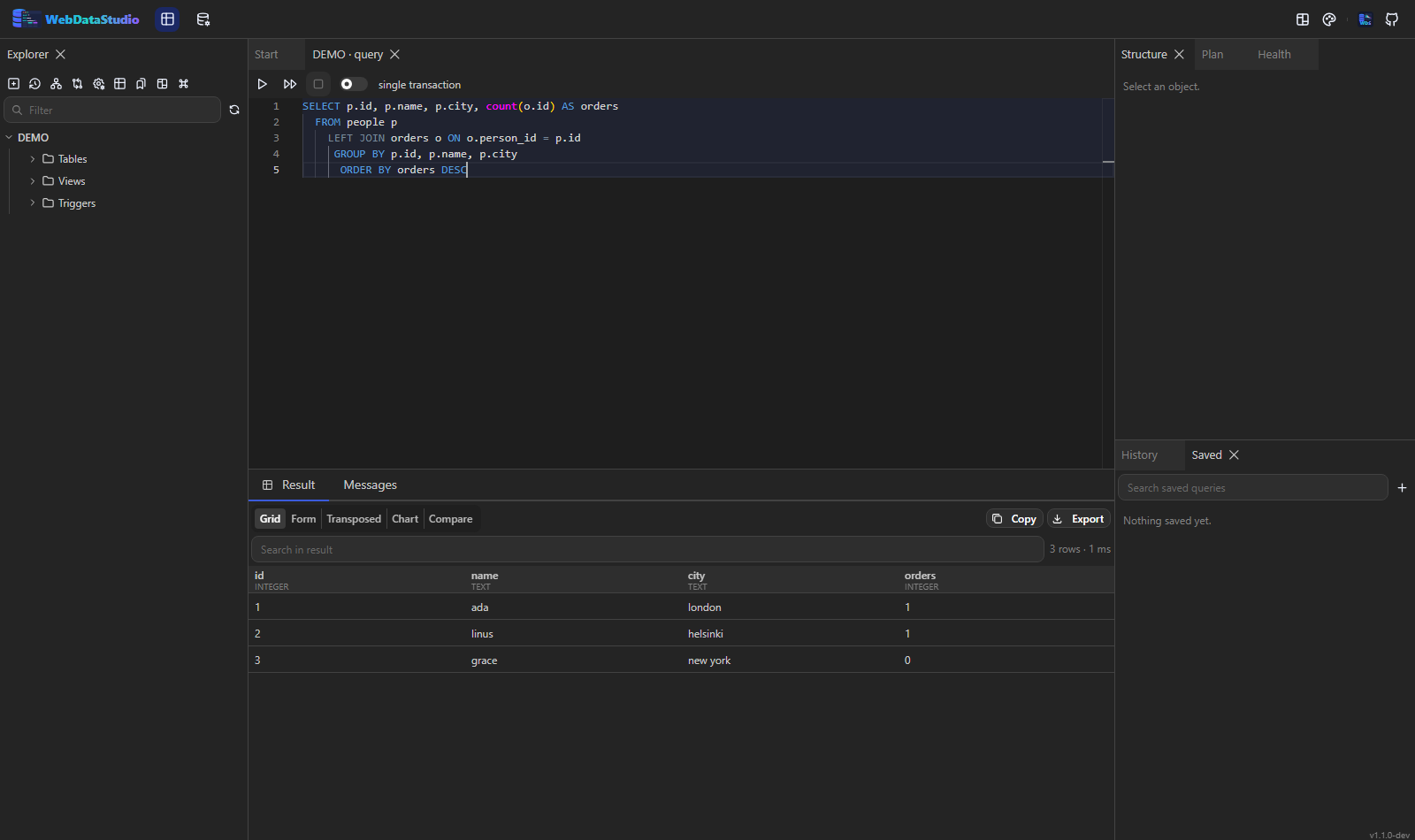
Task: Click the WDS app badge icon
Action: click(1365, 19)
